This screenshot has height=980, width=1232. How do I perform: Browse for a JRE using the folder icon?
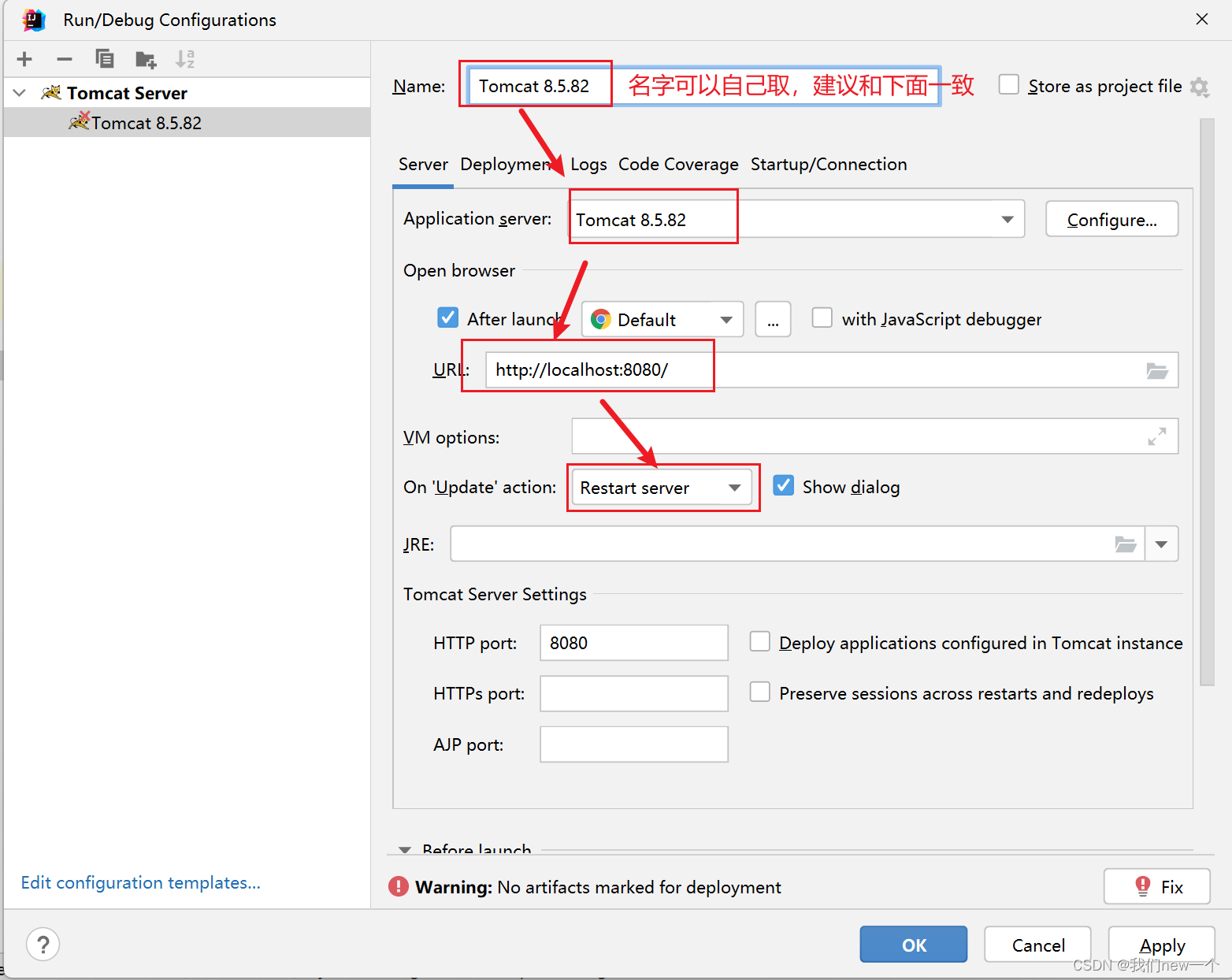tap(1126, 544)
